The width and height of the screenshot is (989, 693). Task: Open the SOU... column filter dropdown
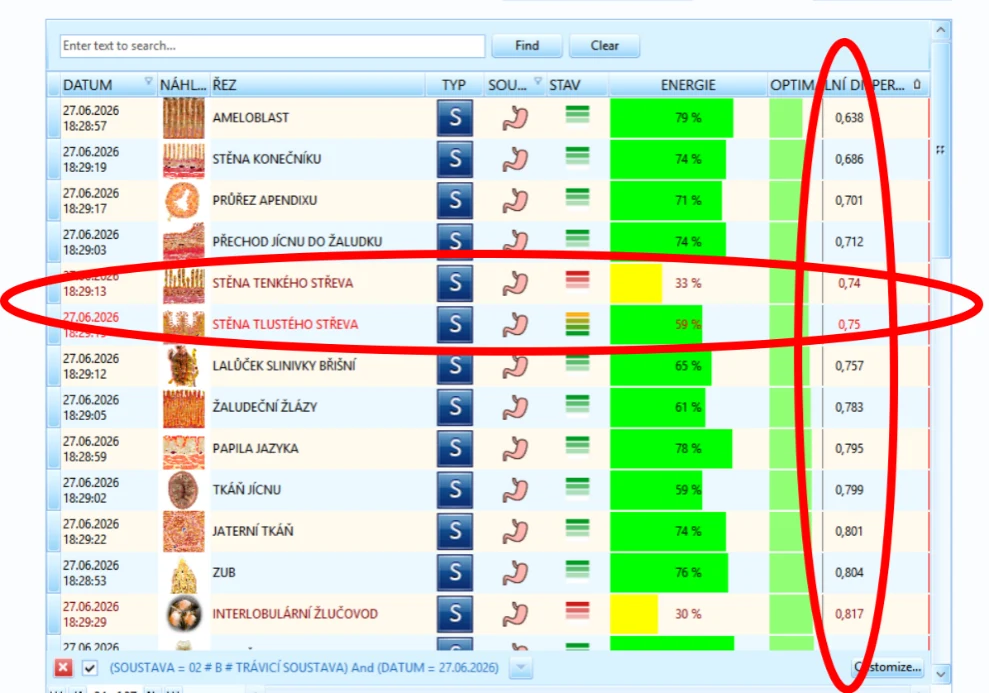538,81
